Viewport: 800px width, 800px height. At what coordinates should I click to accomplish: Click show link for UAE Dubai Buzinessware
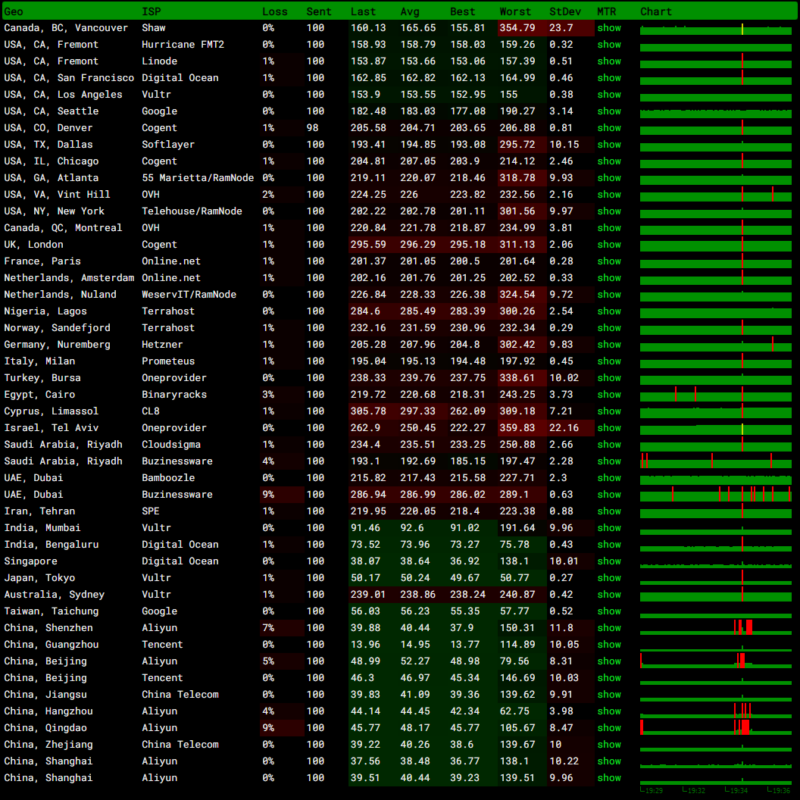click(x=609, y=494)
